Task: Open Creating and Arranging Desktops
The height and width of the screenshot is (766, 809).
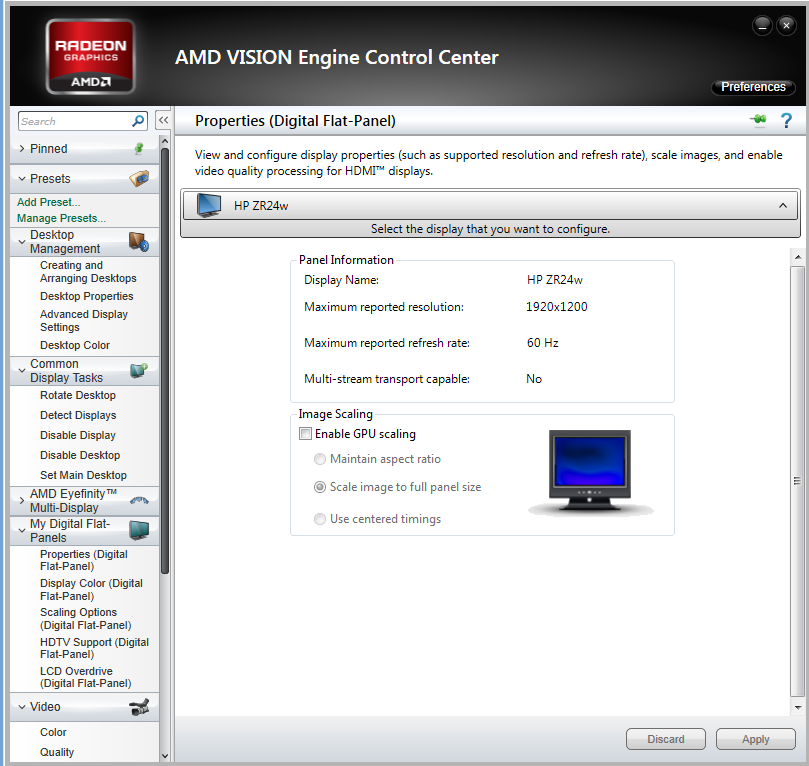Action: (x=88, y=271)
